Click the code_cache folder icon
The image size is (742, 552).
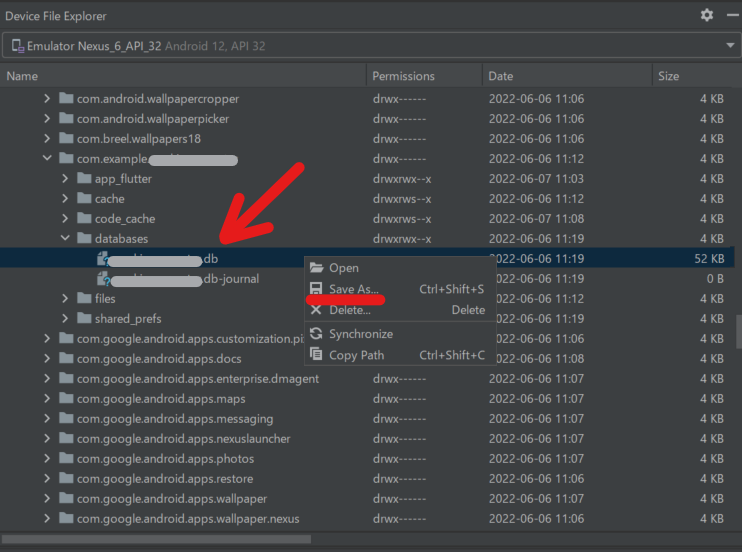(x=84, y=218)
